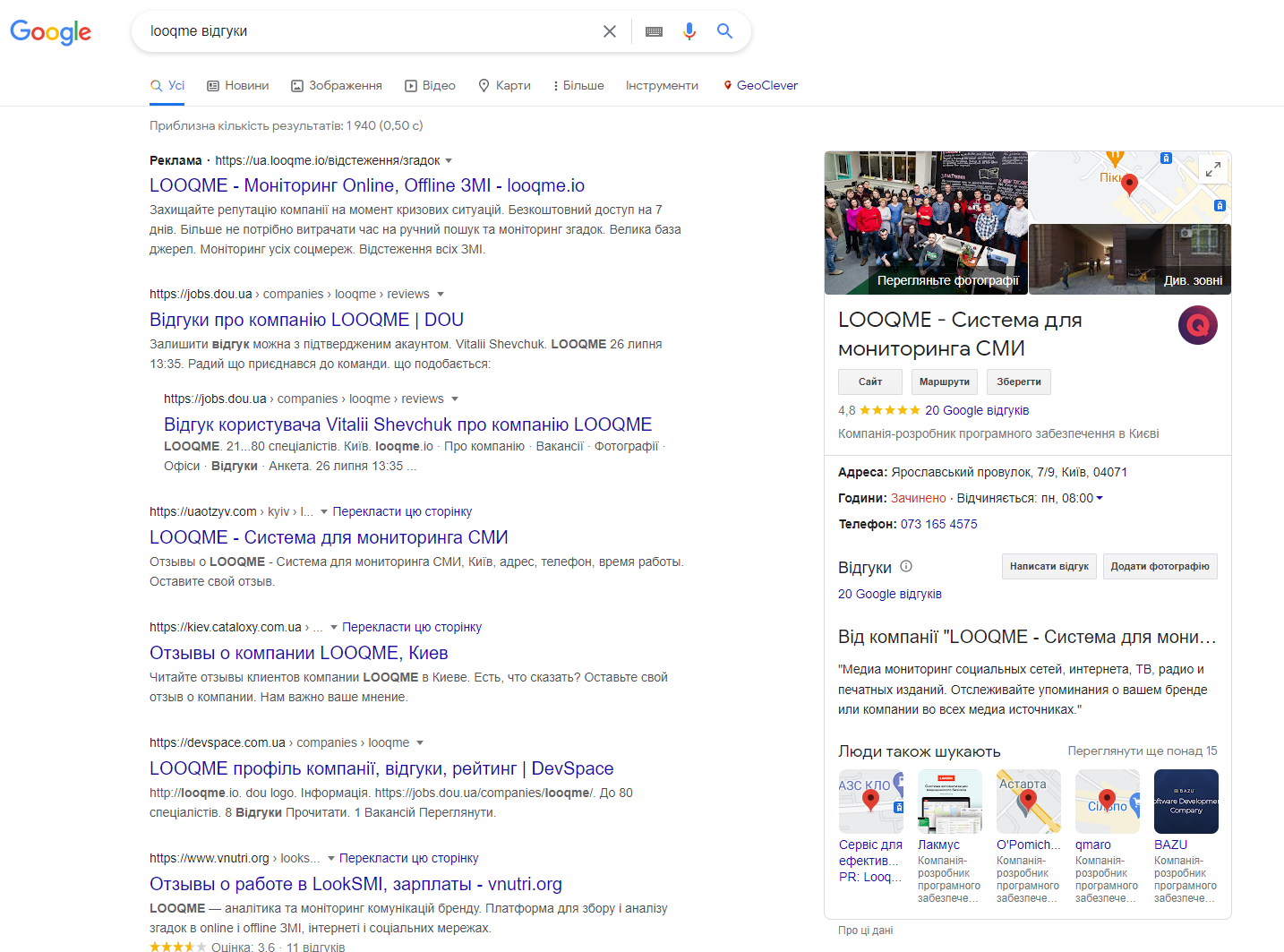Translate uaotzyv.com page link
This screenshot has width=1284, height=952.
(402, 511)
